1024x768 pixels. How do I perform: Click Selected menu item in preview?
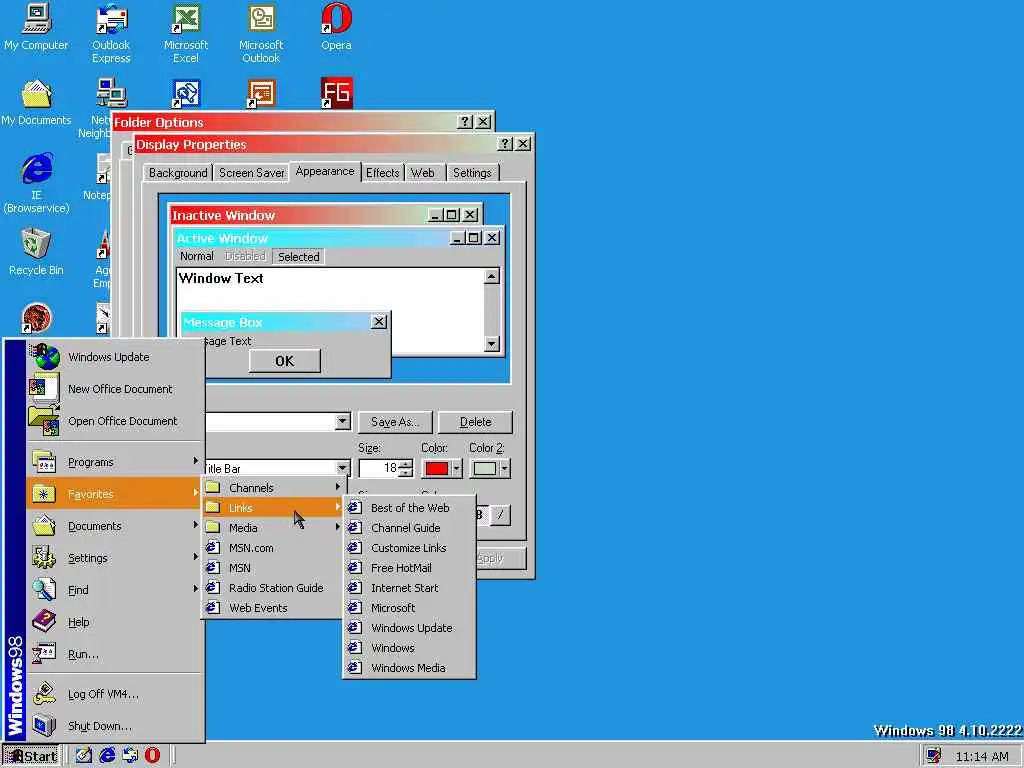298,257
